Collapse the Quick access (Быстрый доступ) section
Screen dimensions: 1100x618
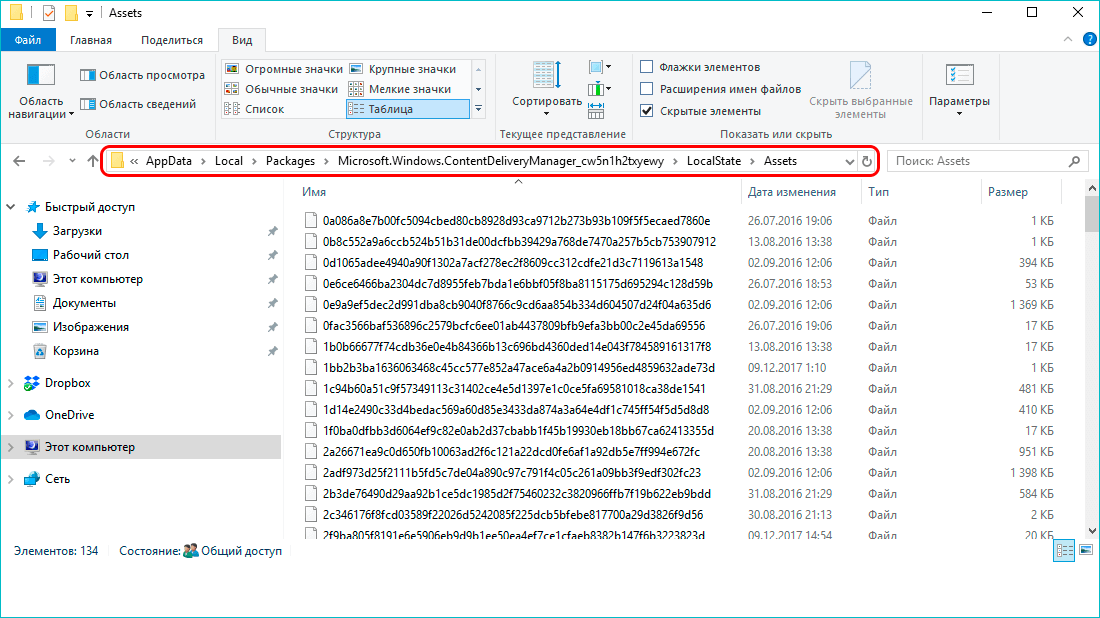coord(11,207)
